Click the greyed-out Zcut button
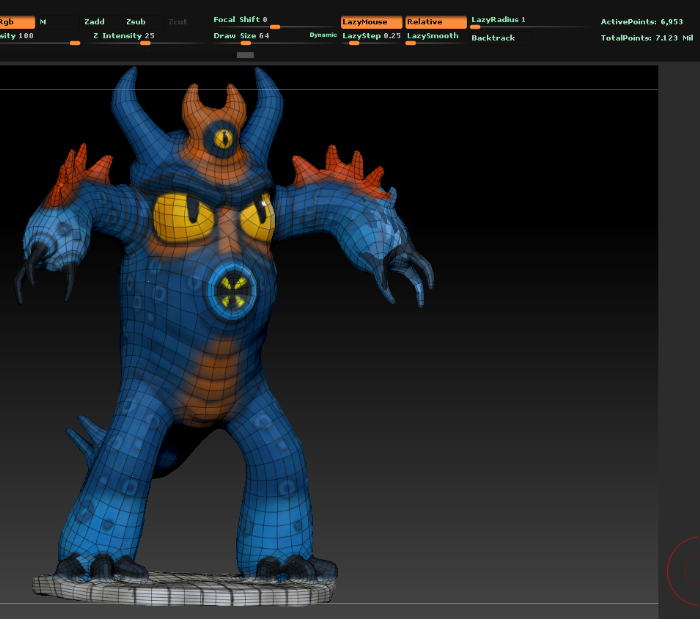This screenshot has height=619, width=700. pyautogui.click(x=177, y=22)
